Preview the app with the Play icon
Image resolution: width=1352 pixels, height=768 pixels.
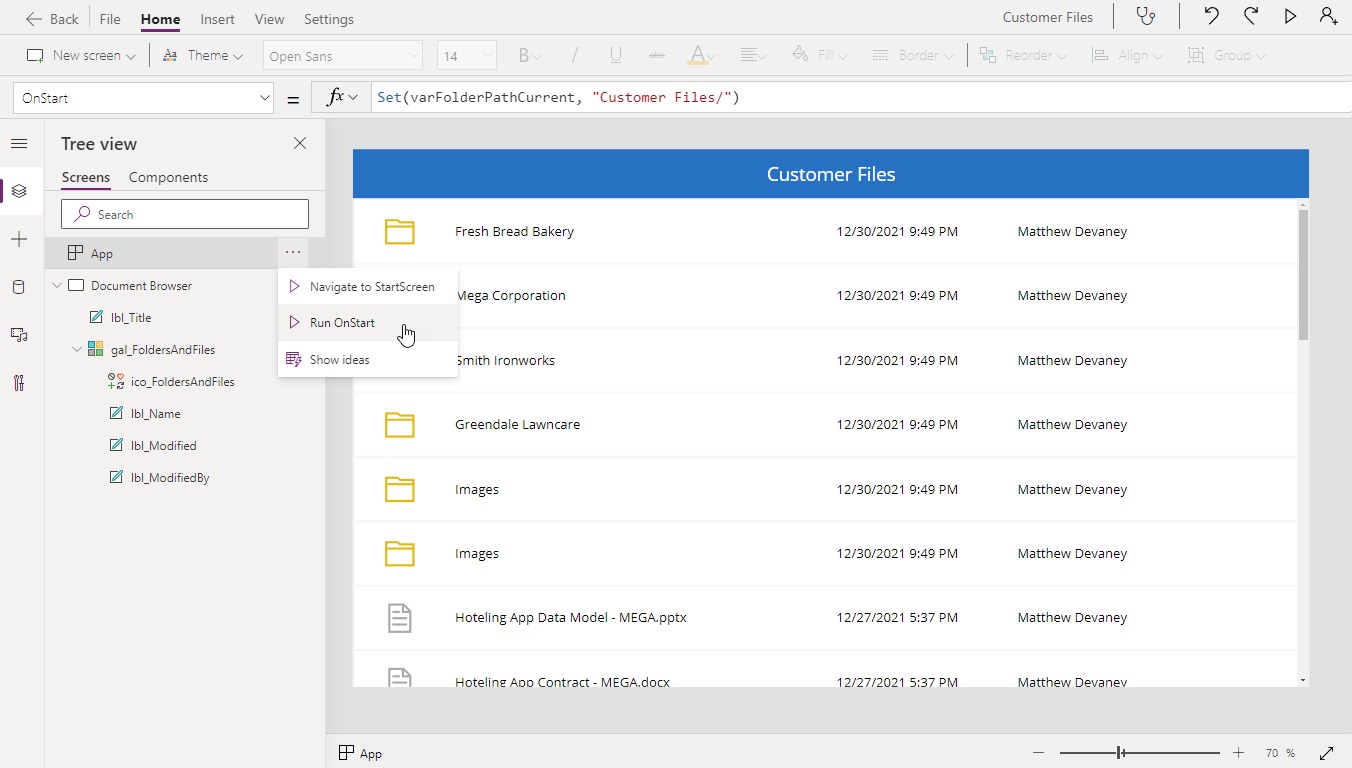coord(1290,16)
